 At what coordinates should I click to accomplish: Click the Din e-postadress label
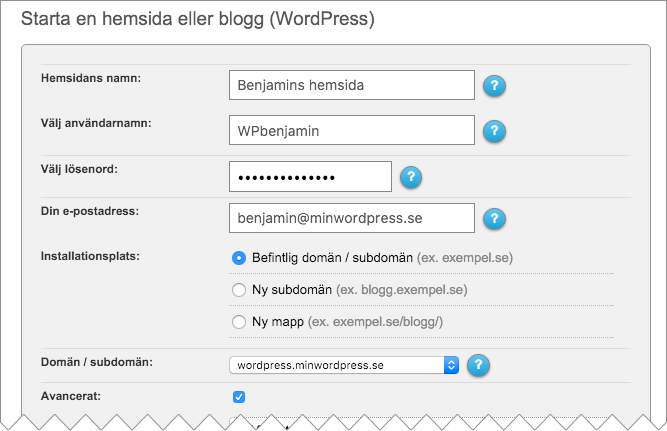click(x=90, y=211)
